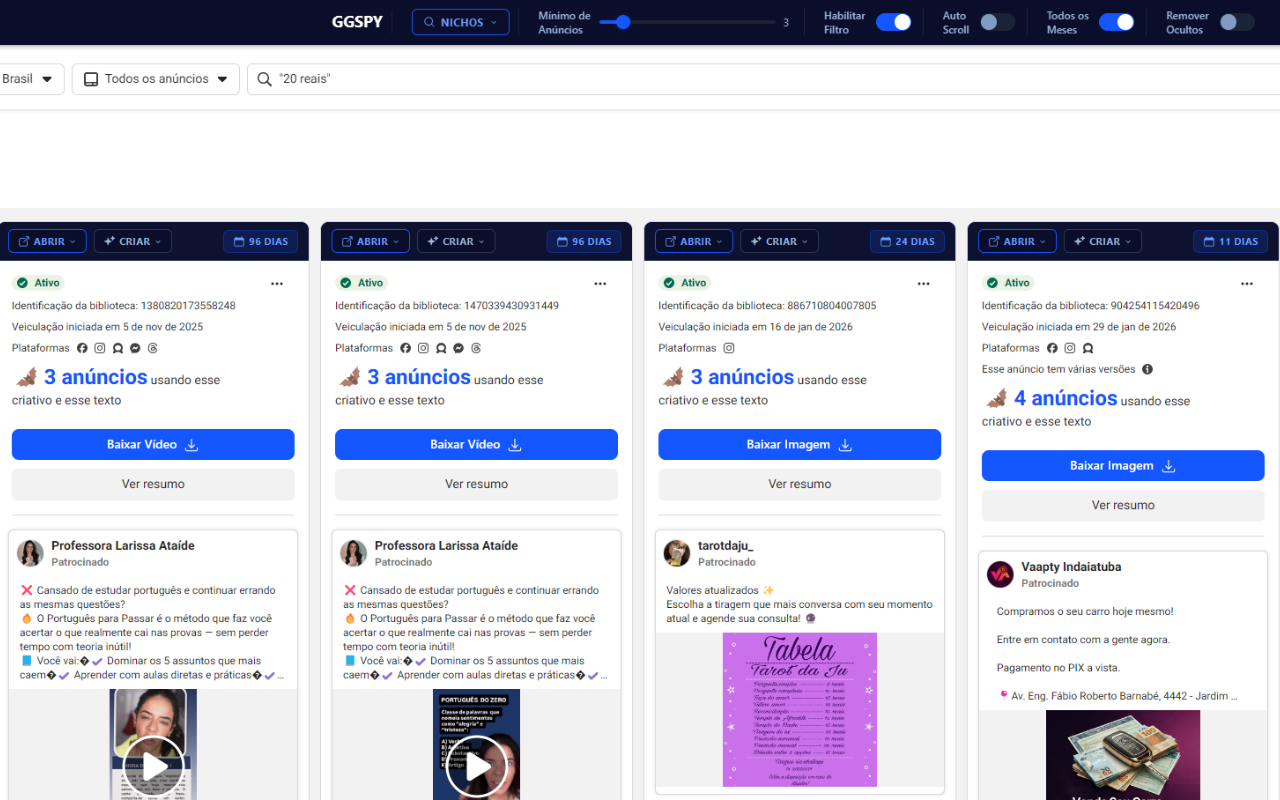The height and width of the screenshot is (800, 1280).
Task: Click the tarotdaju_ advertiser name
Action: (x=726, y=546)
